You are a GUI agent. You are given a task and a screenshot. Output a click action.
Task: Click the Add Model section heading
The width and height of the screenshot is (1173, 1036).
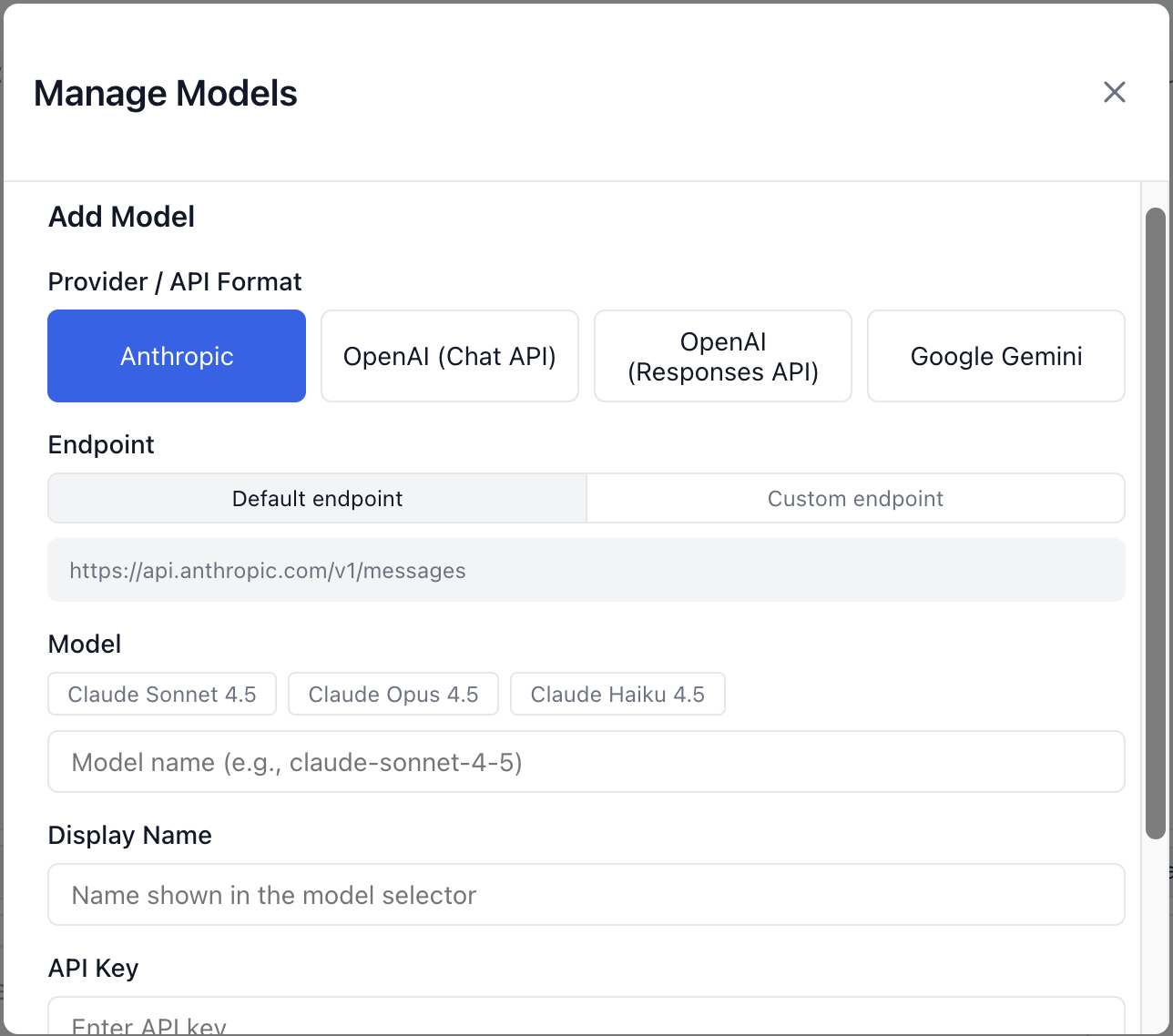121,217
